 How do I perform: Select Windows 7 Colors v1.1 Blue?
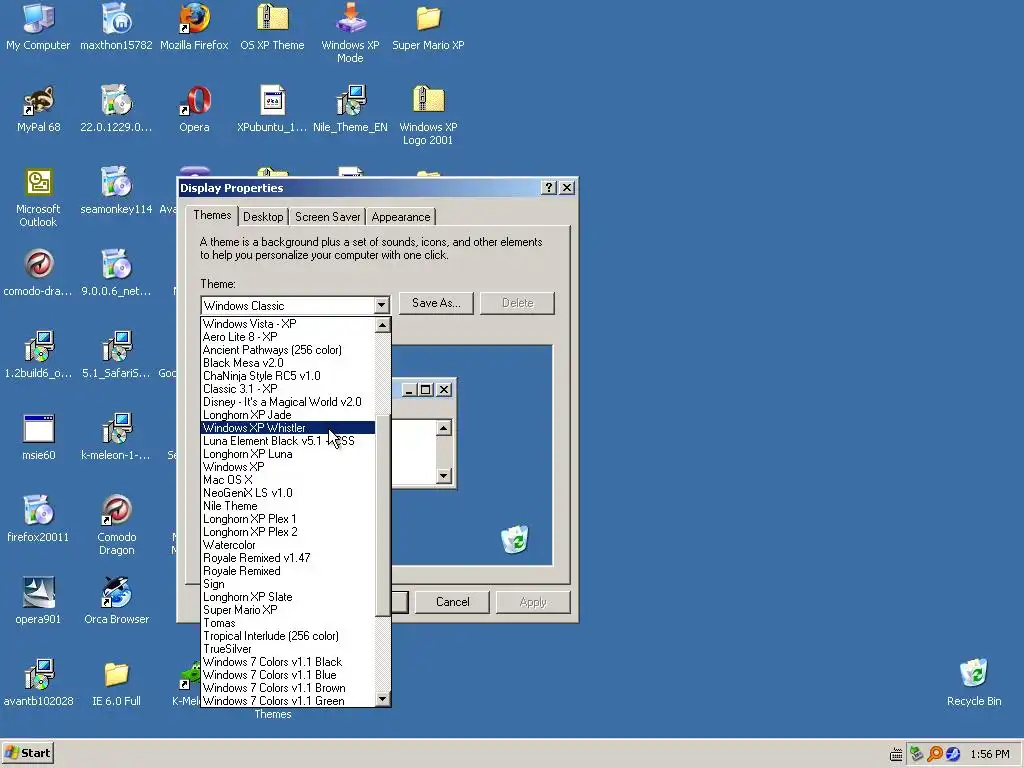tap(288, 675)
